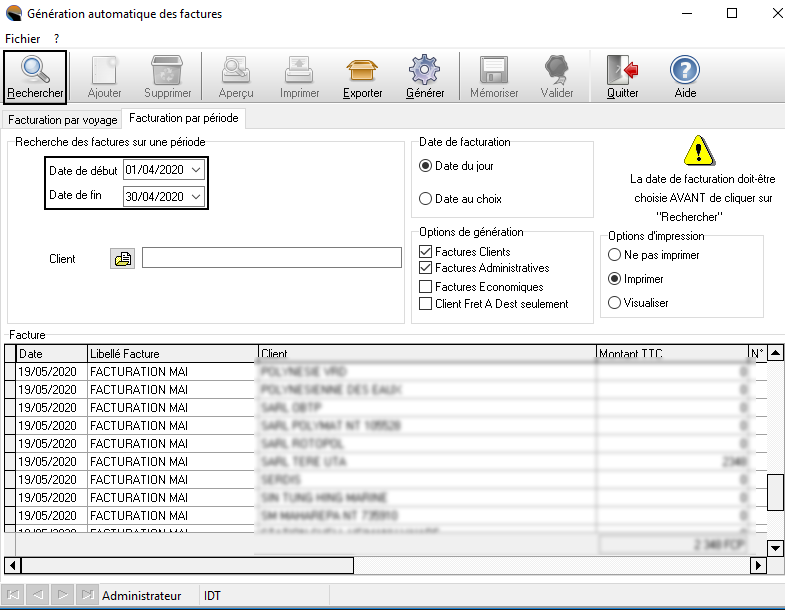
Task: Click the Libellé Facture column header
Action: pyautogui.click(x=171, y=354)
